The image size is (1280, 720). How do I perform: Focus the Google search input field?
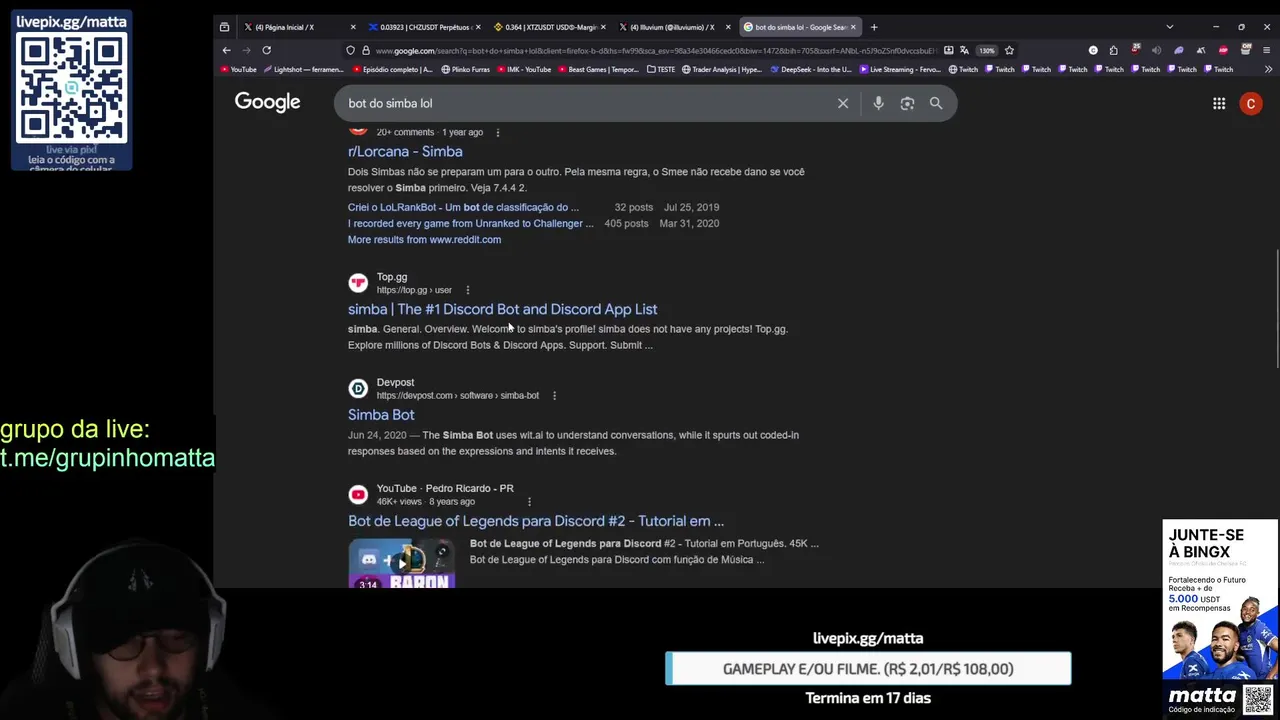point(590,103)
